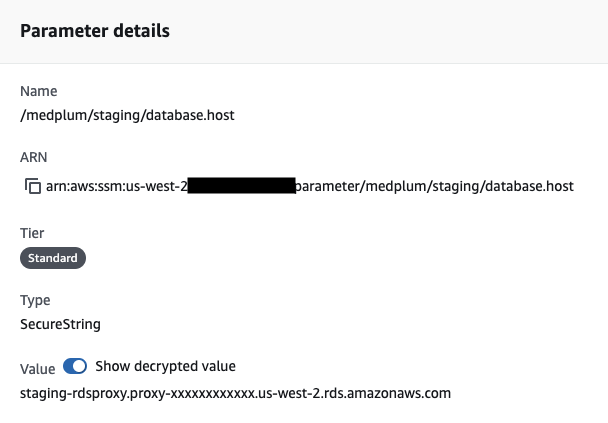Click the "Show decrypted value" label text
Screen dimensions: 608x423
point(165,366)
